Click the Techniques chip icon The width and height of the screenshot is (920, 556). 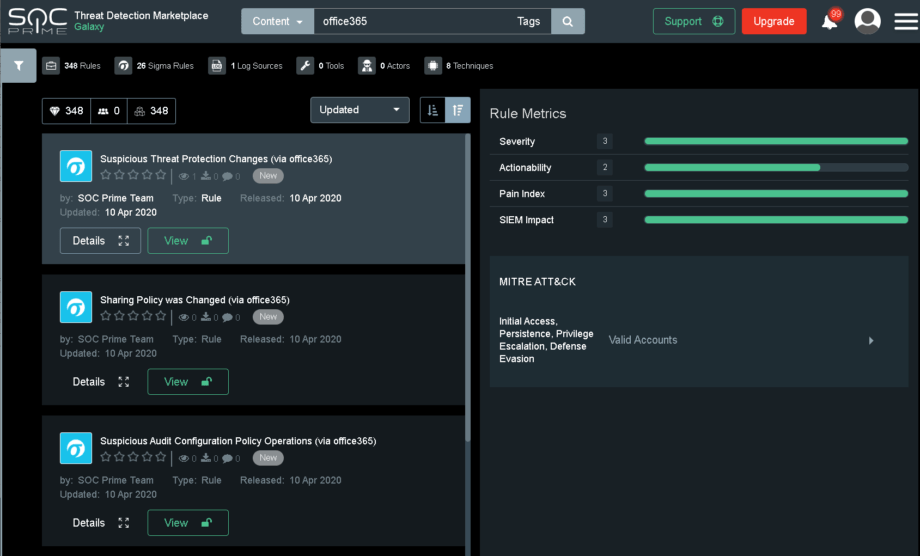[x=433, y=66]
